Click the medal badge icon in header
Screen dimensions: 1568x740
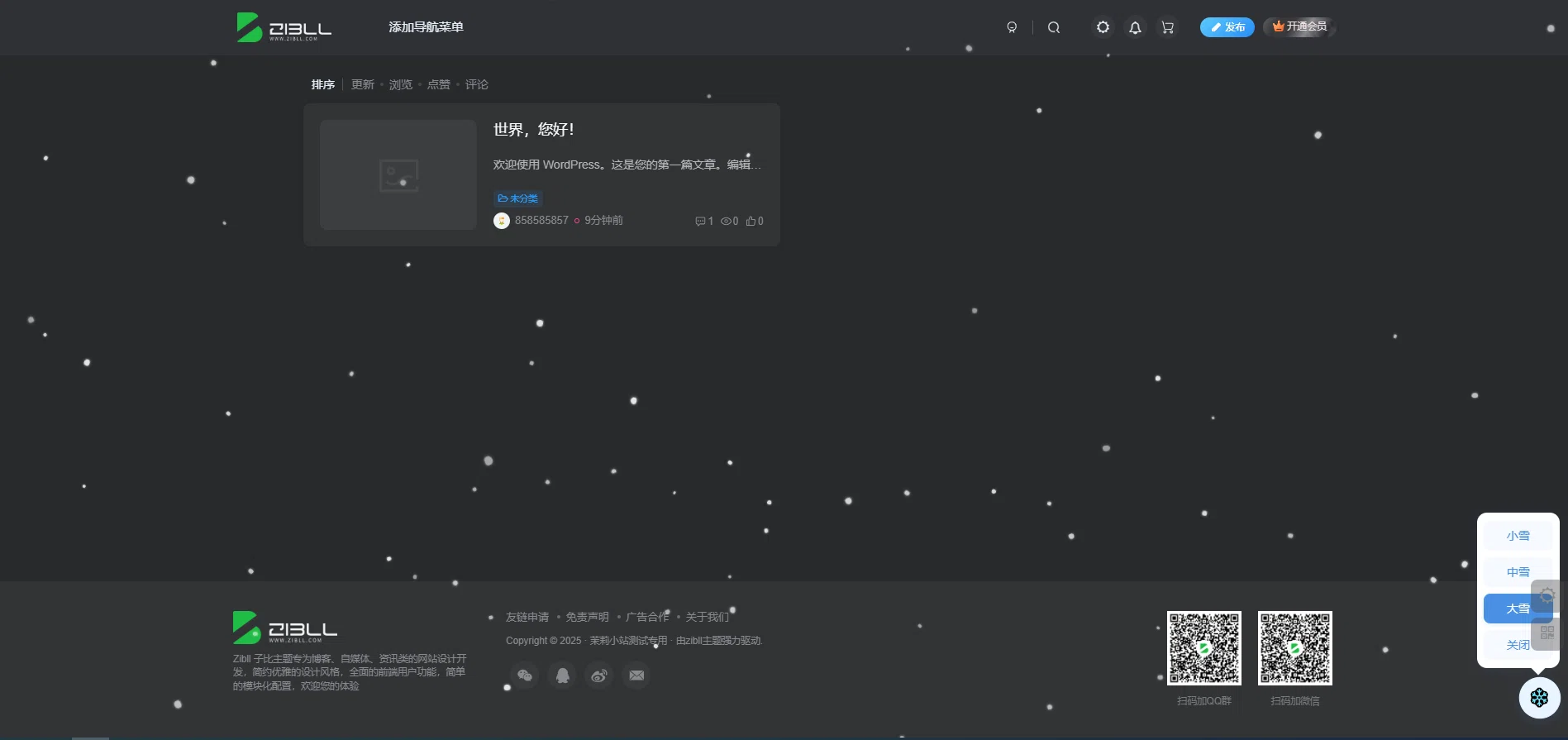[1012, 27]
